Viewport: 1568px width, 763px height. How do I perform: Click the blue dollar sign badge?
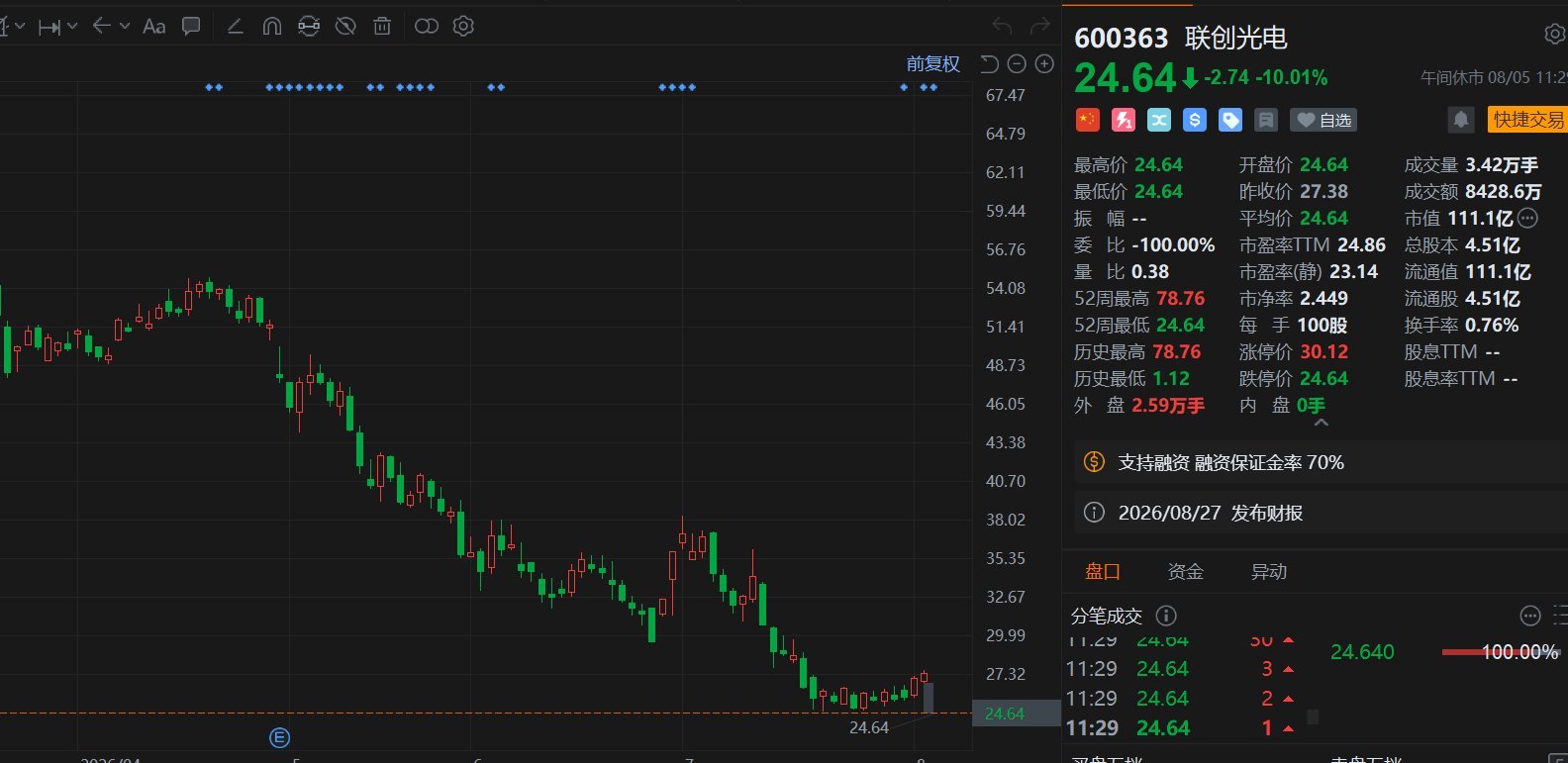[x=1195, y=120]
